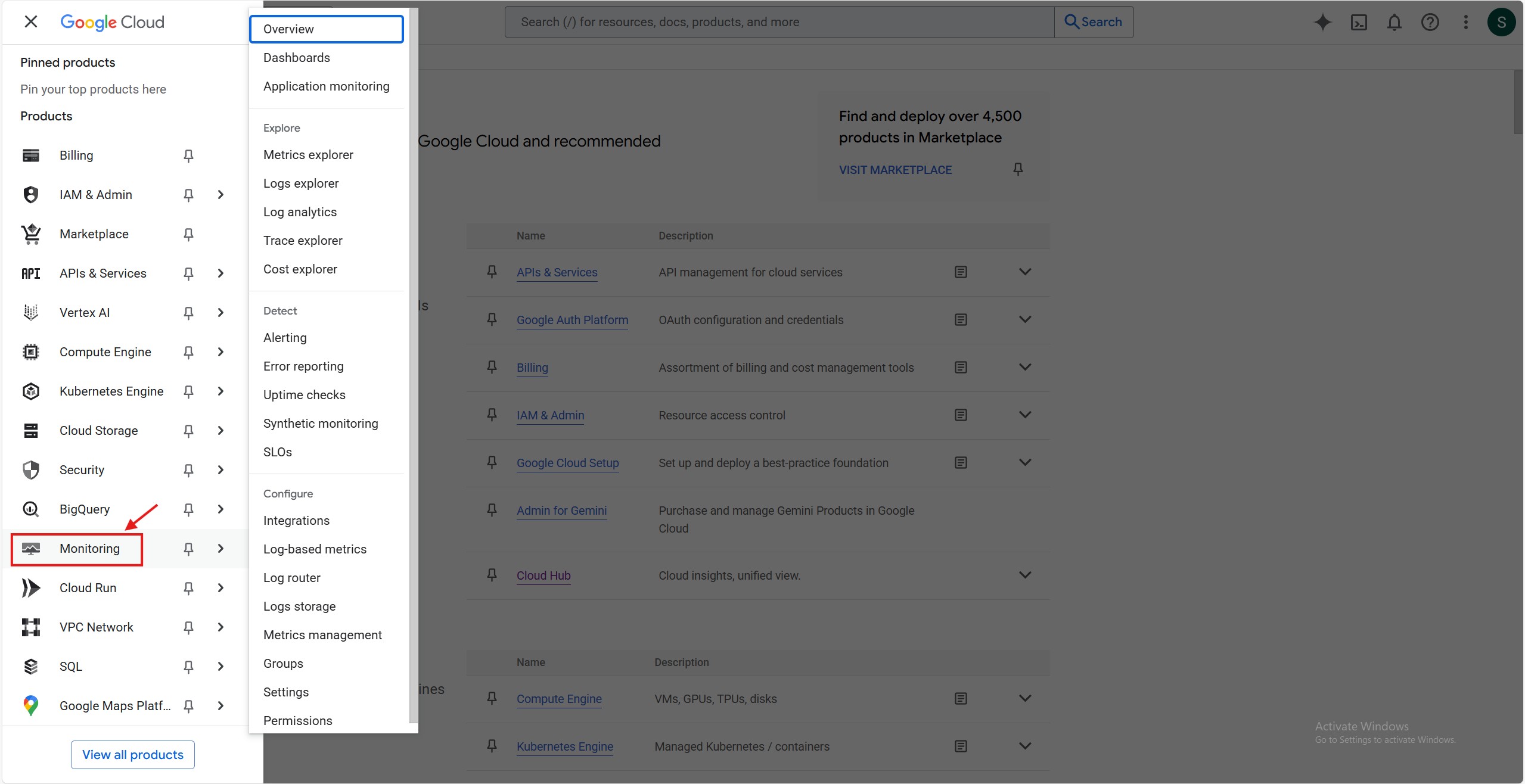
Task: Click the Gemini sparkle icon in header
Action: click(x=1322, y=22)
